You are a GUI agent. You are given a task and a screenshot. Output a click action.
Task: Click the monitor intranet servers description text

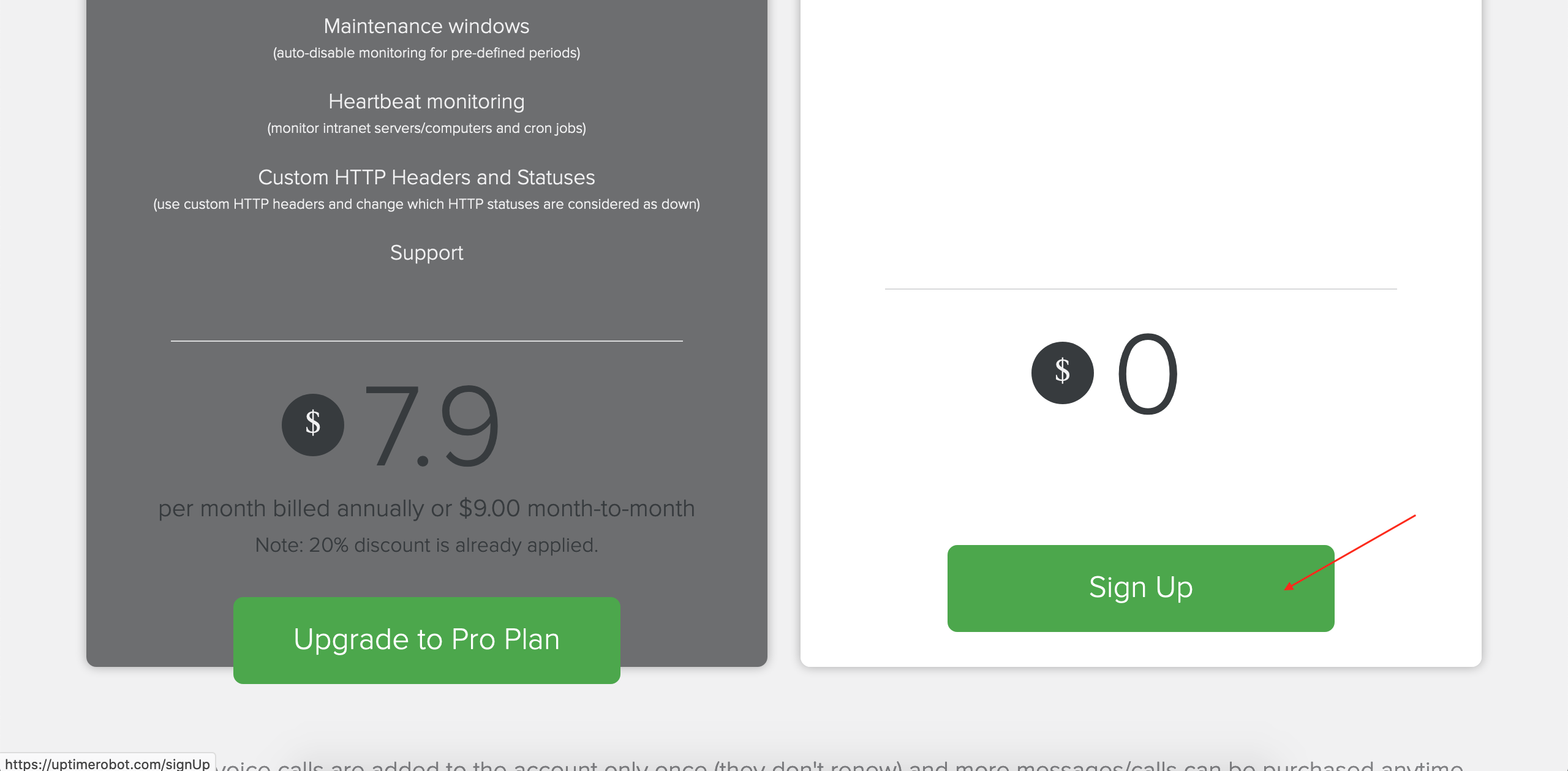[426, 129]
